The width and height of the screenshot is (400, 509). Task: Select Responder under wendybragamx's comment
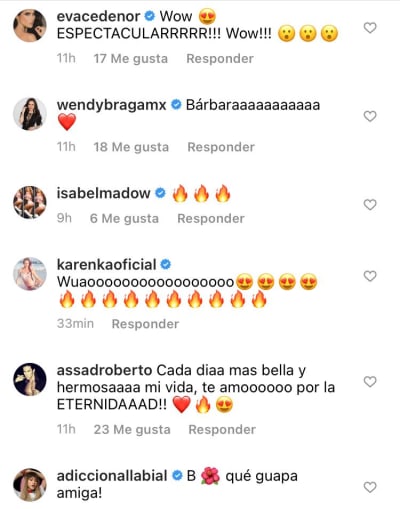221,147
